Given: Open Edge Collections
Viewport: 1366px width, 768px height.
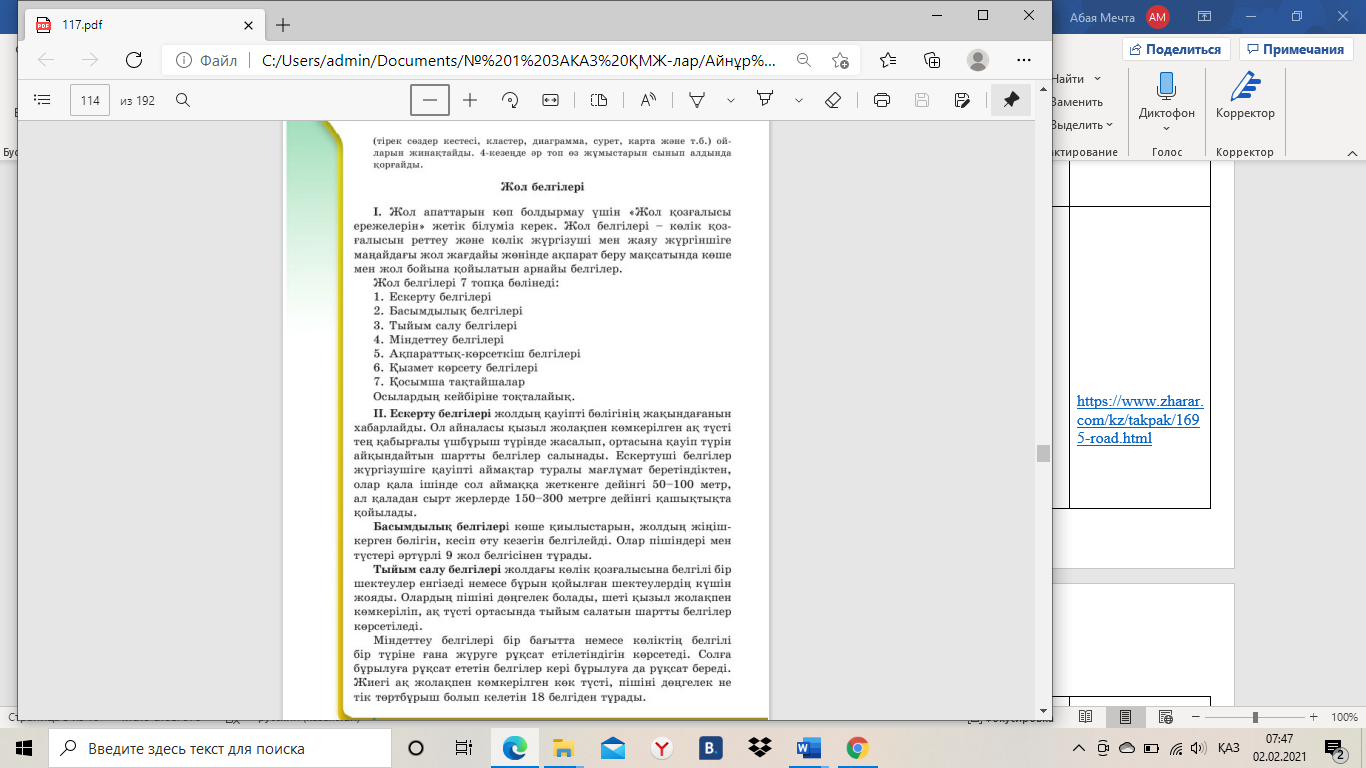Looking at the screenshot, I should (x=932, y=60).
